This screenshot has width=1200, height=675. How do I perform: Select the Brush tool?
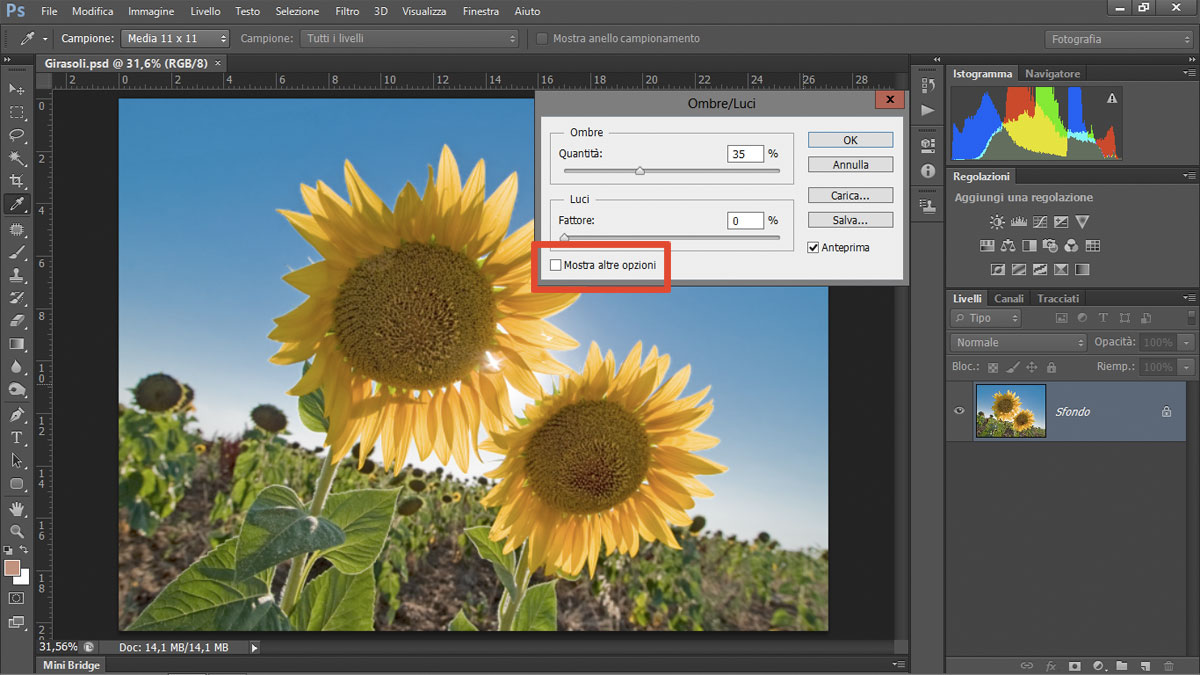[17, 253]
